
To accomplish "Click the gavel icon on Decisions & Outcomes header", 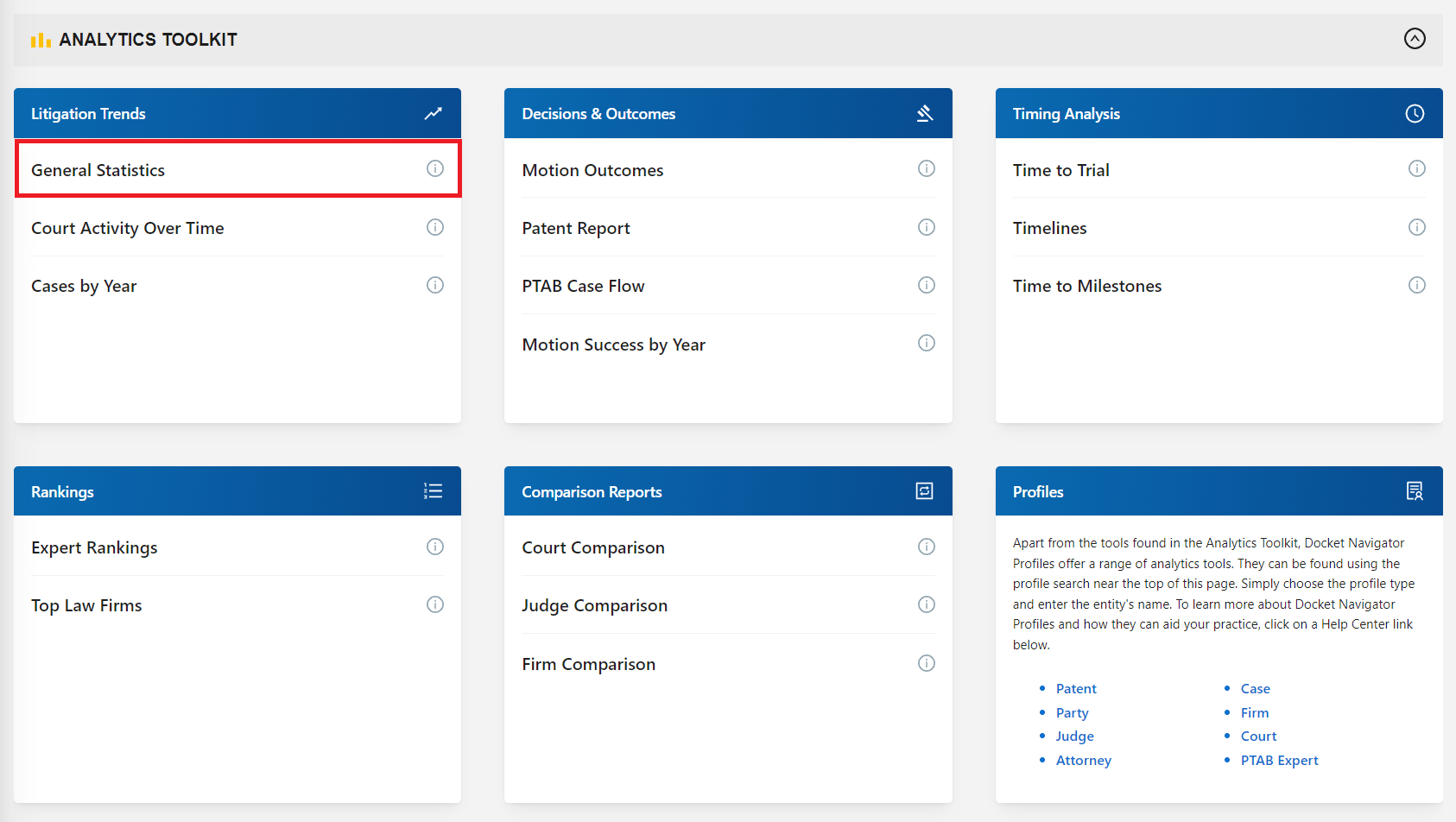I will point(925,113).
